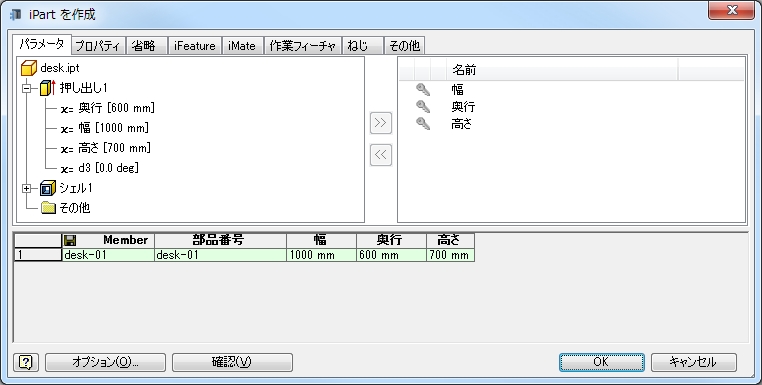The image size is (762, 385).
Task: Click the 部品番号 cell desk-01
Action: [221, 255]
